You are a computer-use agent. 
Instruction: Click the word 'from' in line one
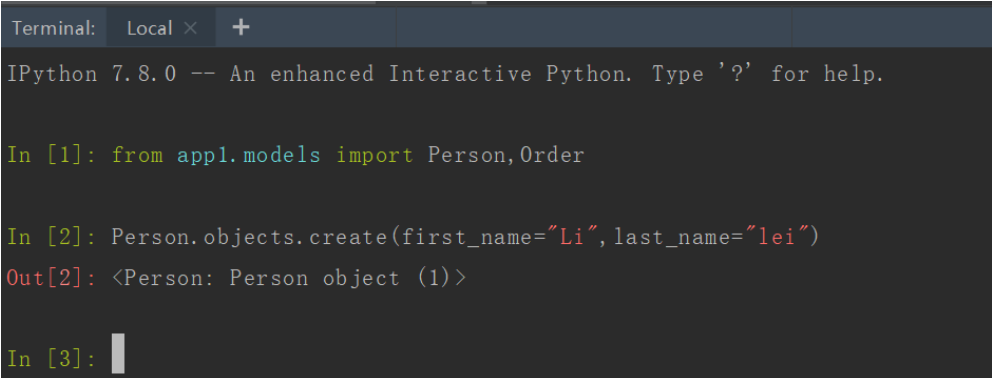(x=137, y=155)
